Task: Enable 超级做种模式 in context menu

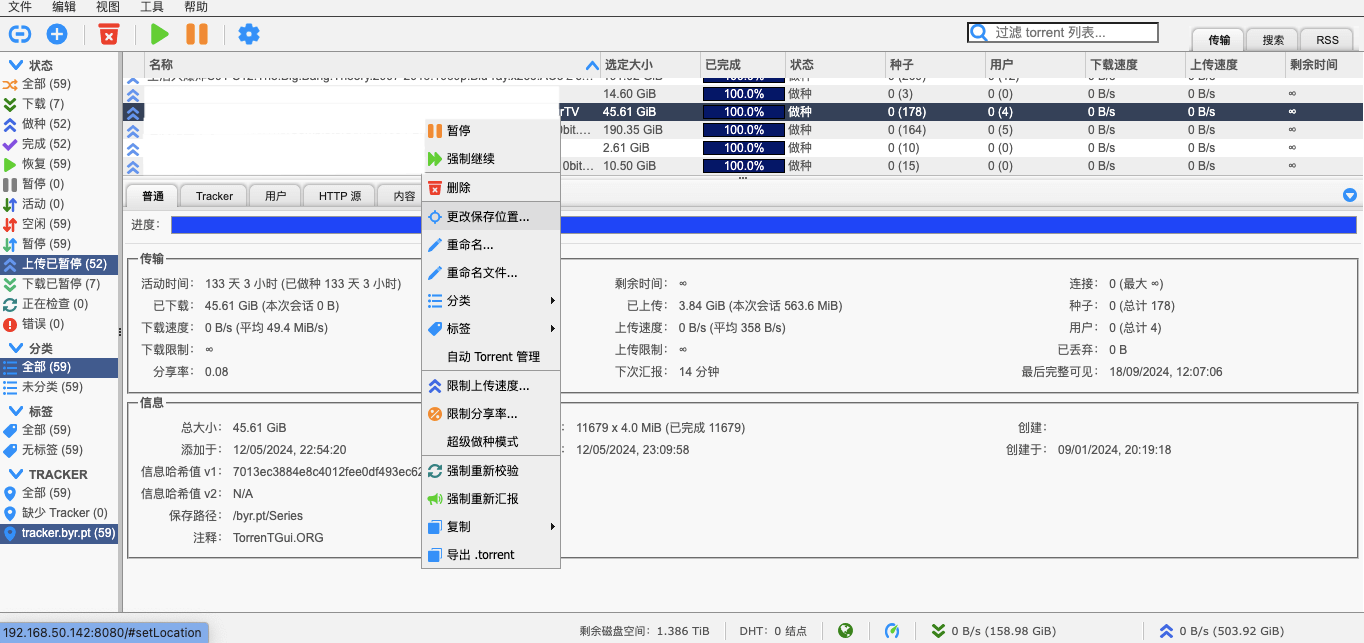Action: pos(482,442)
